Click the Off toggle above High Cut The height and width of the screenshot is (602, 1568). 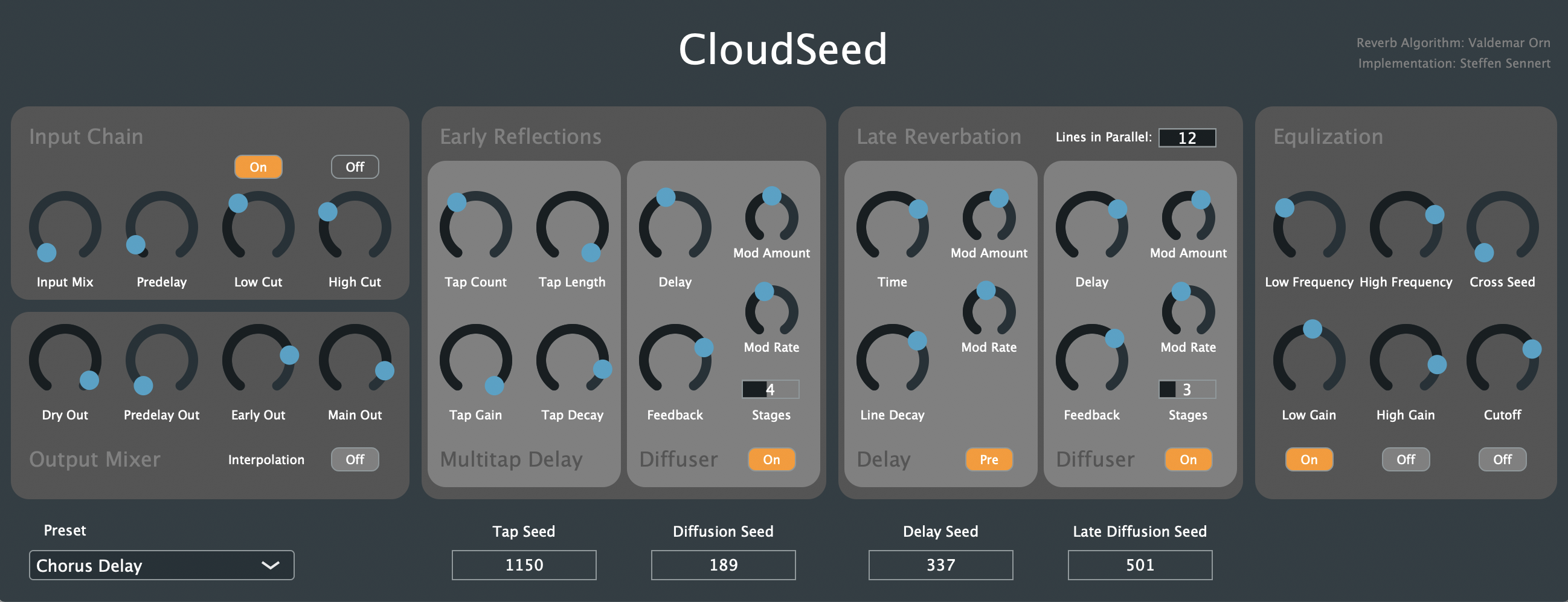coord(355,166)
